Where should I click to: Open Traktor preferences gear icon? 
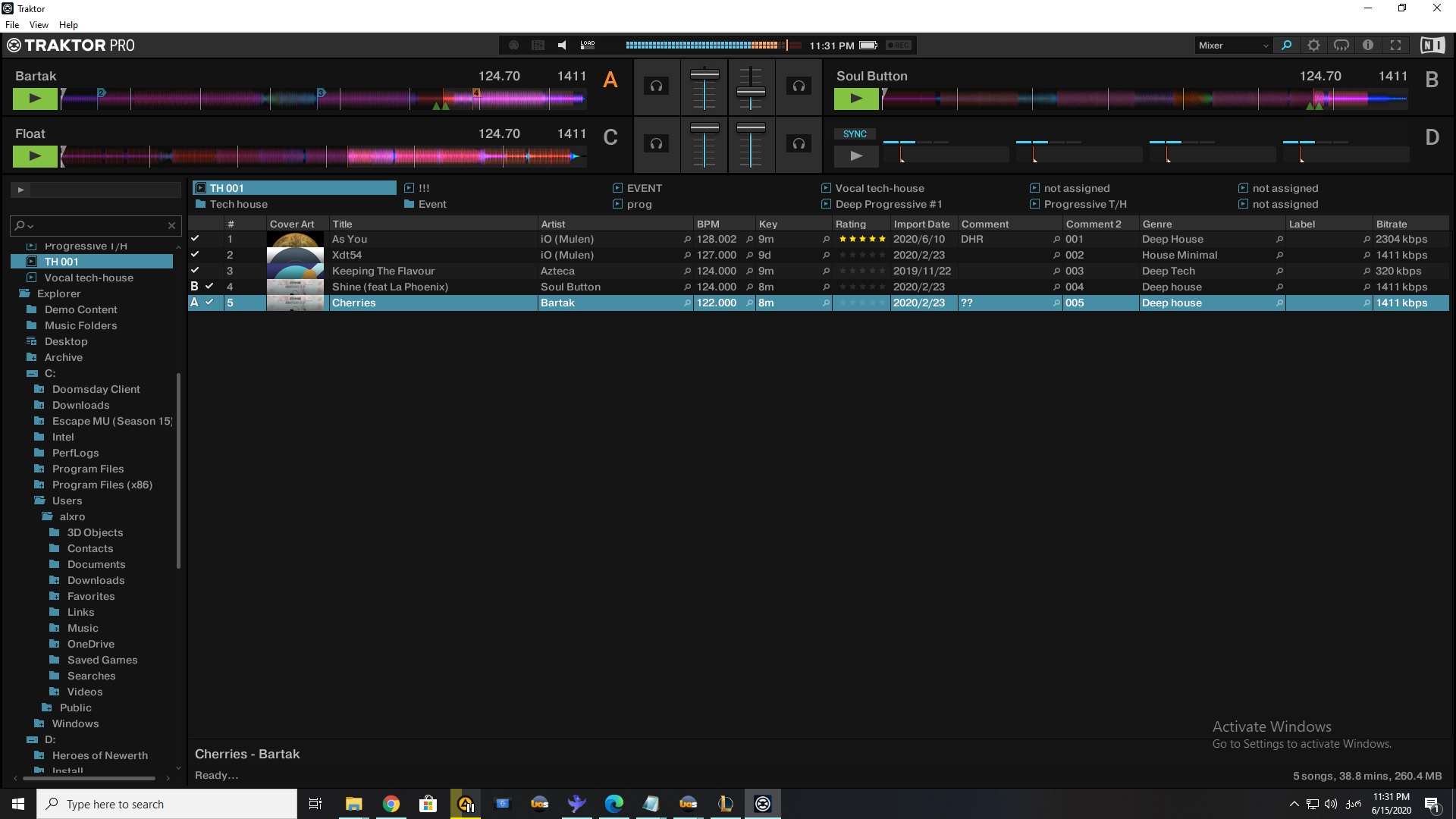[1313, 45]
